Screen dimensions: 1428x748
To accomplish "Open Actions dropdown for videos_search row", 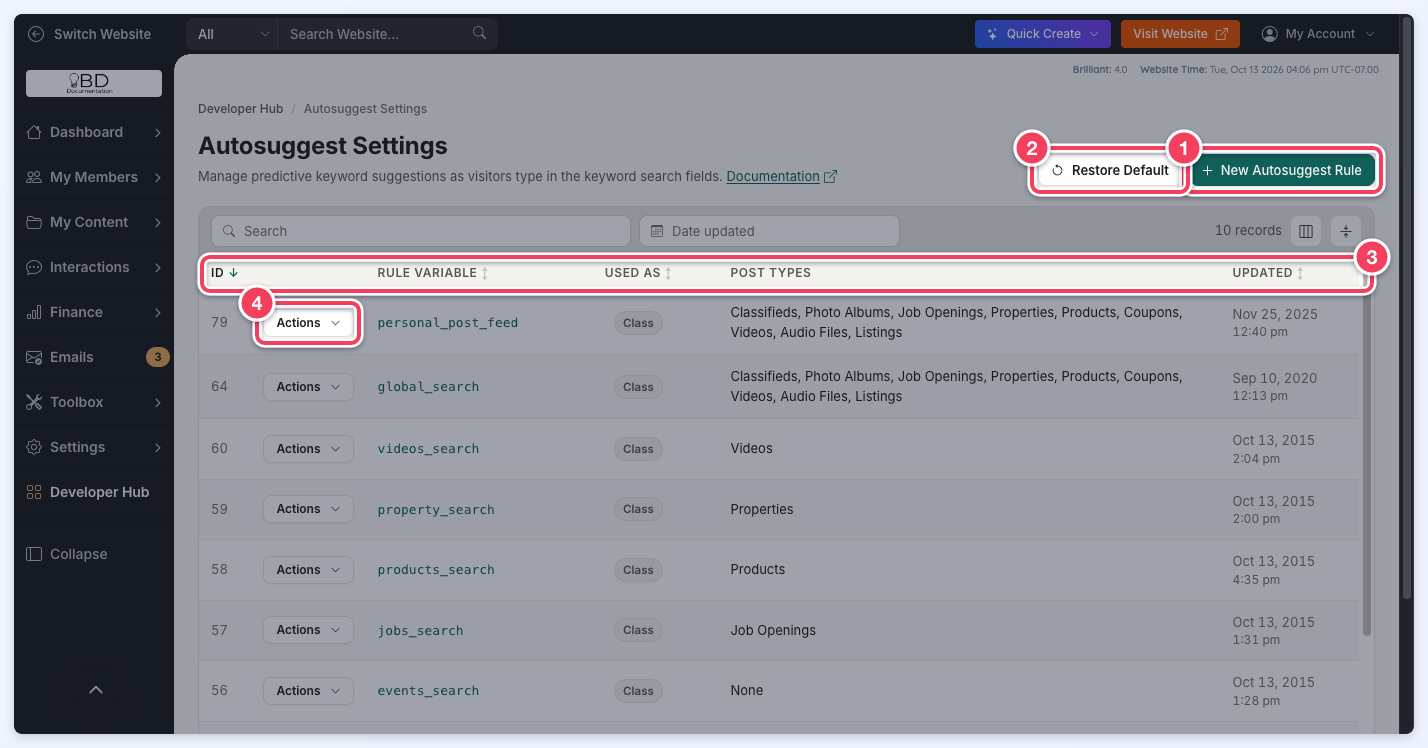I will [x=308, y=449].
